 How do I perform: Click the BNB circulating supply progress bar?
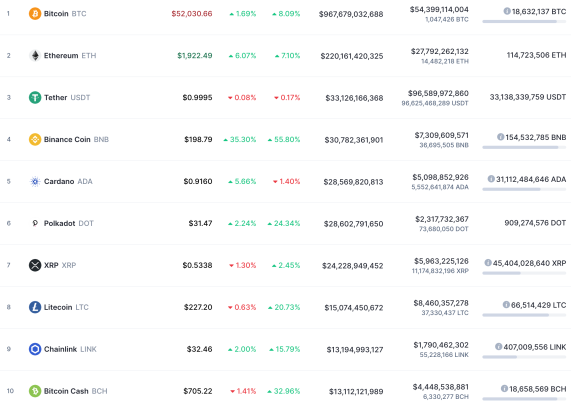pos(524,147)
